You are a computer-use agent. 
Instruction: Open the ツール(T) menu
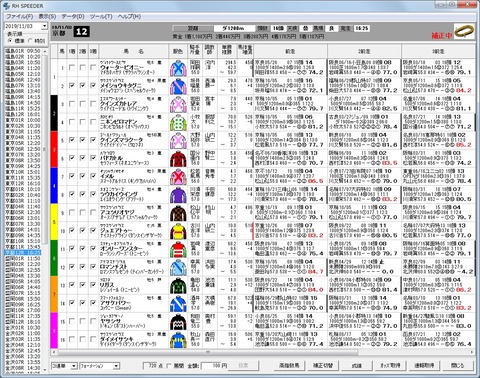click(101, 16)
